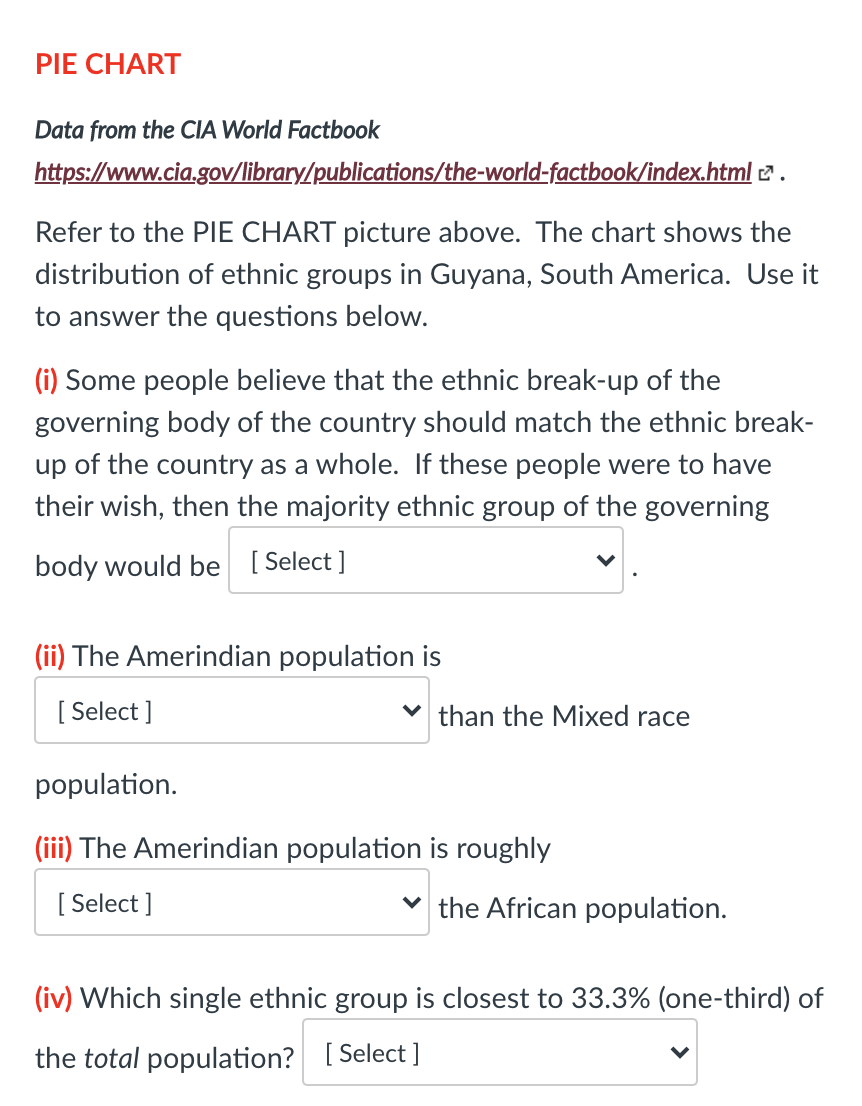The image size is (862, 1106).
Task: Click the red (ii) question label
Action: tap(50, 656)
